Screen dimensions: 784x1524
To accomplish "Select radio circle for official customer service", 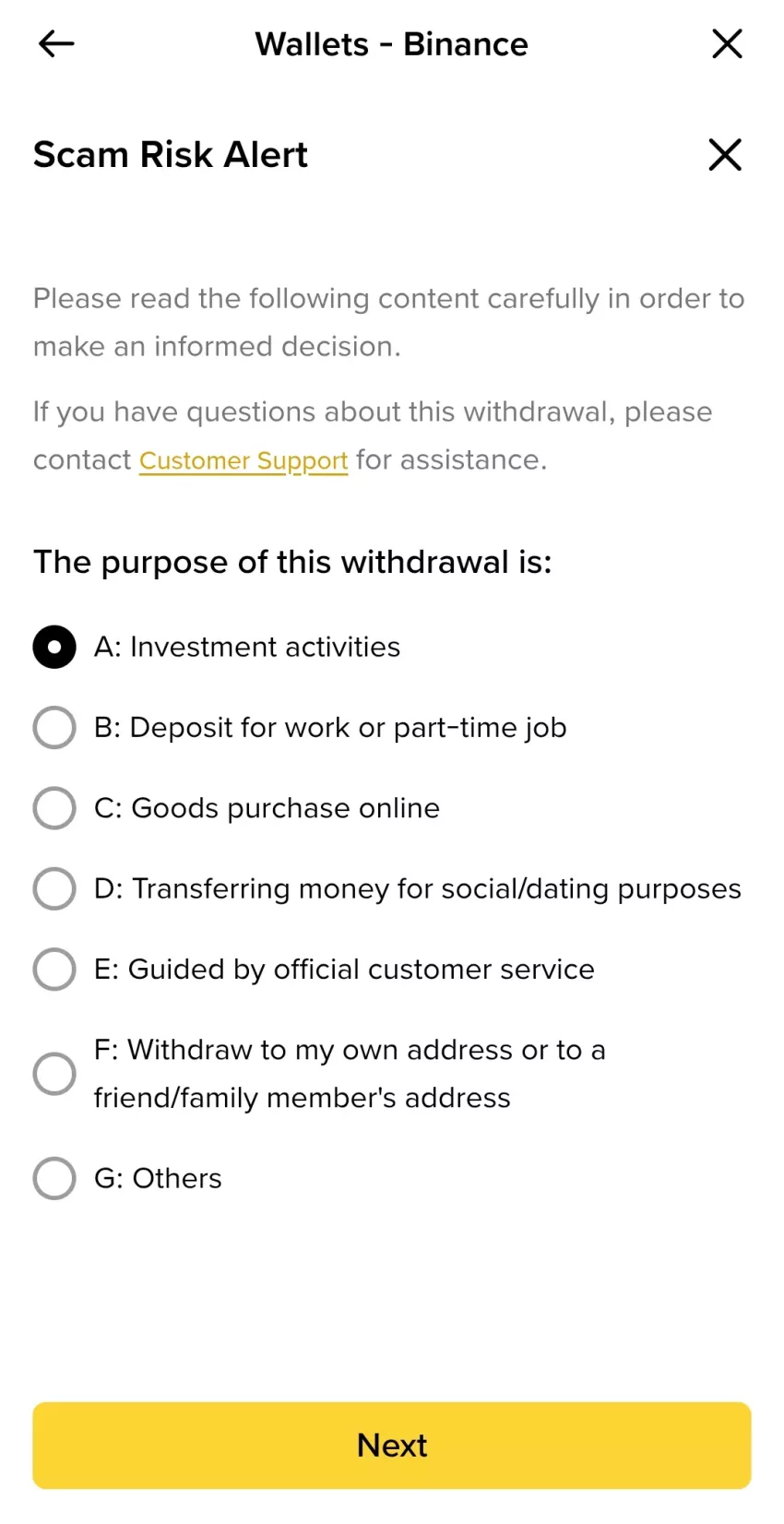I will pos(54,969).
